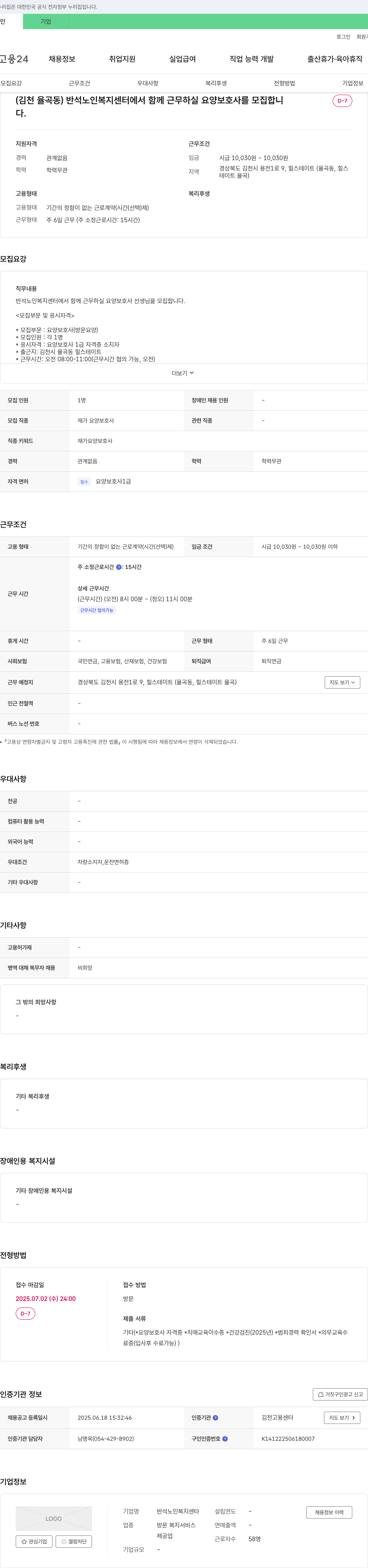Jump to 전형방법 section tab
This screenshot has width=368, height=1568.
click(x=284, y=83)
